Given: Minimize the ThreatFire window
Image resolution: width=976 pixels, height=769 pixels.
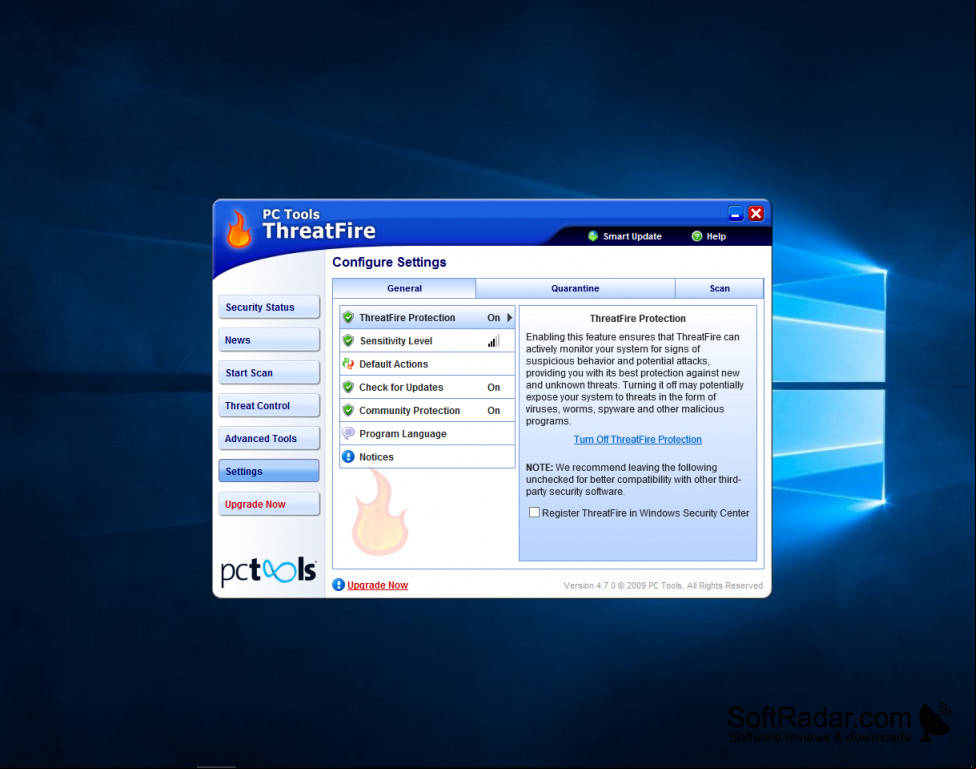Looking at the screenshot, I should pyautogui.click(x=736, y=214).
